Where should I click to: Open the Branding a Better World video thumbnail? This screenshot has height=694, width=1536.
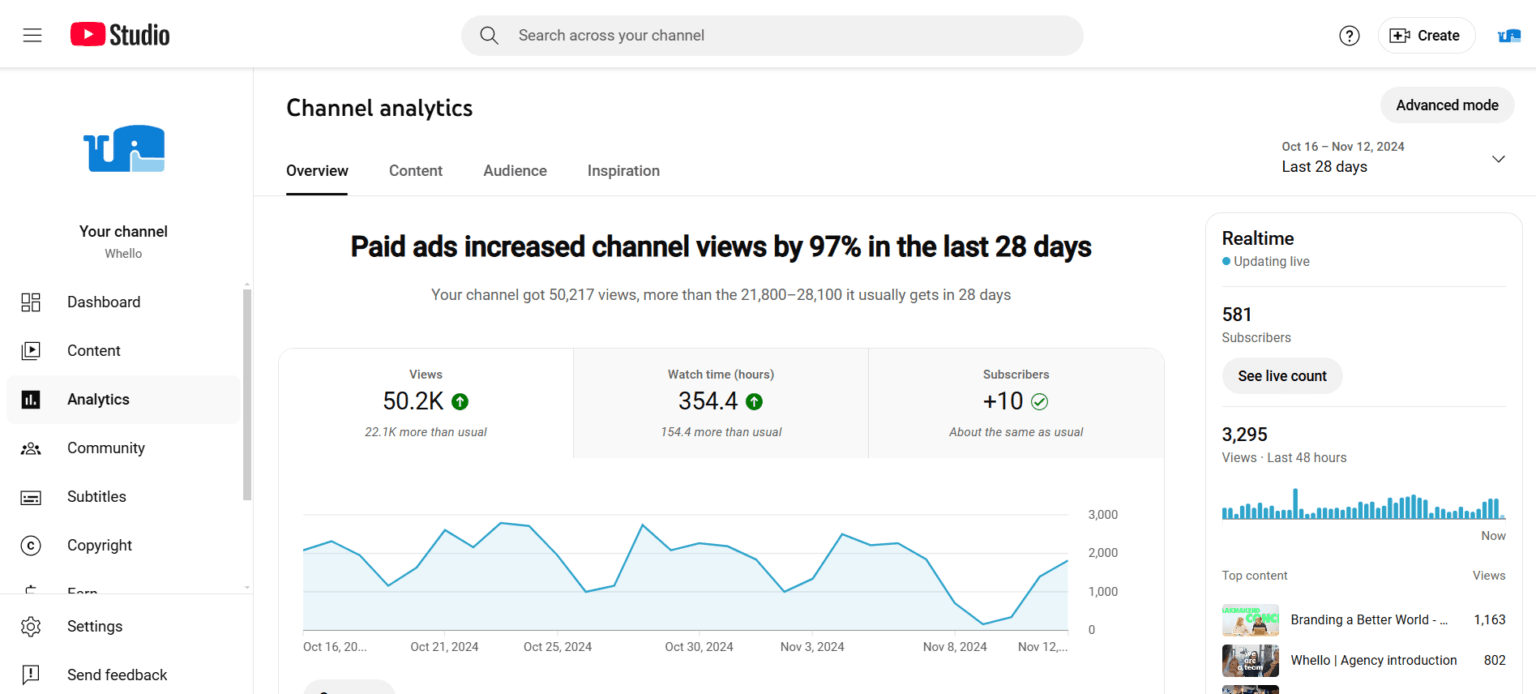click(1250, 620)
